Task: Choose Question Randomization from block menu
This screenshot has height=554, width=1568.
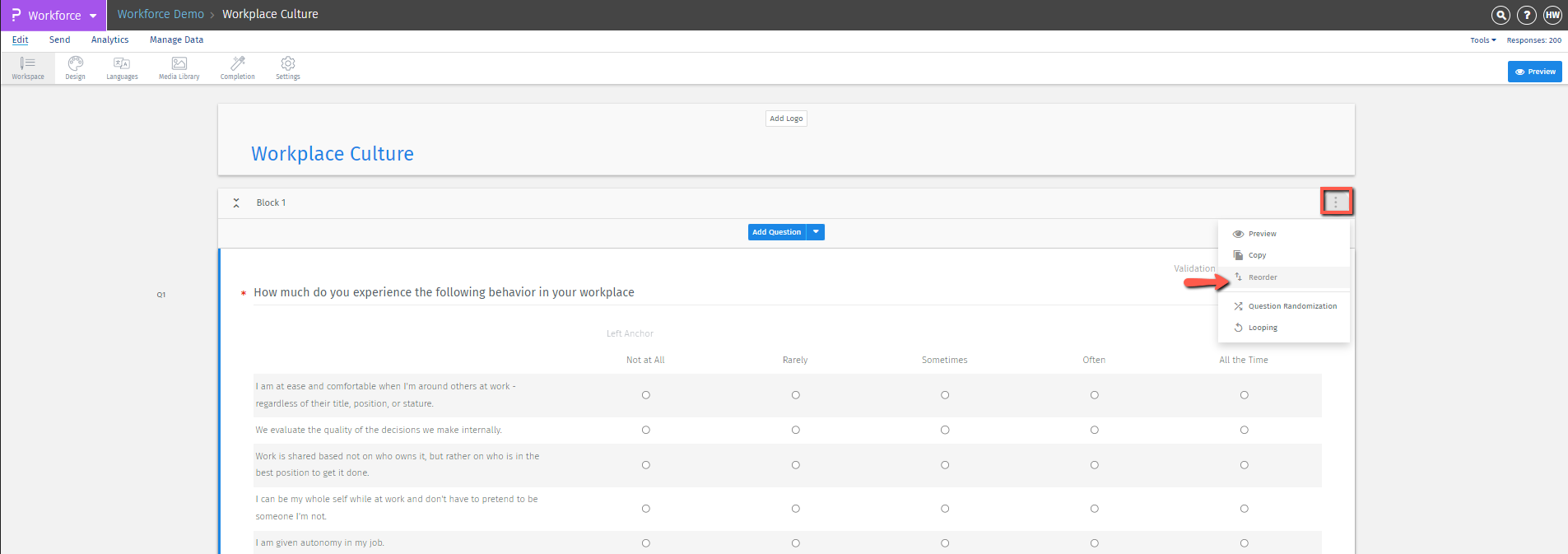Action: click(x=1291, y=306)
